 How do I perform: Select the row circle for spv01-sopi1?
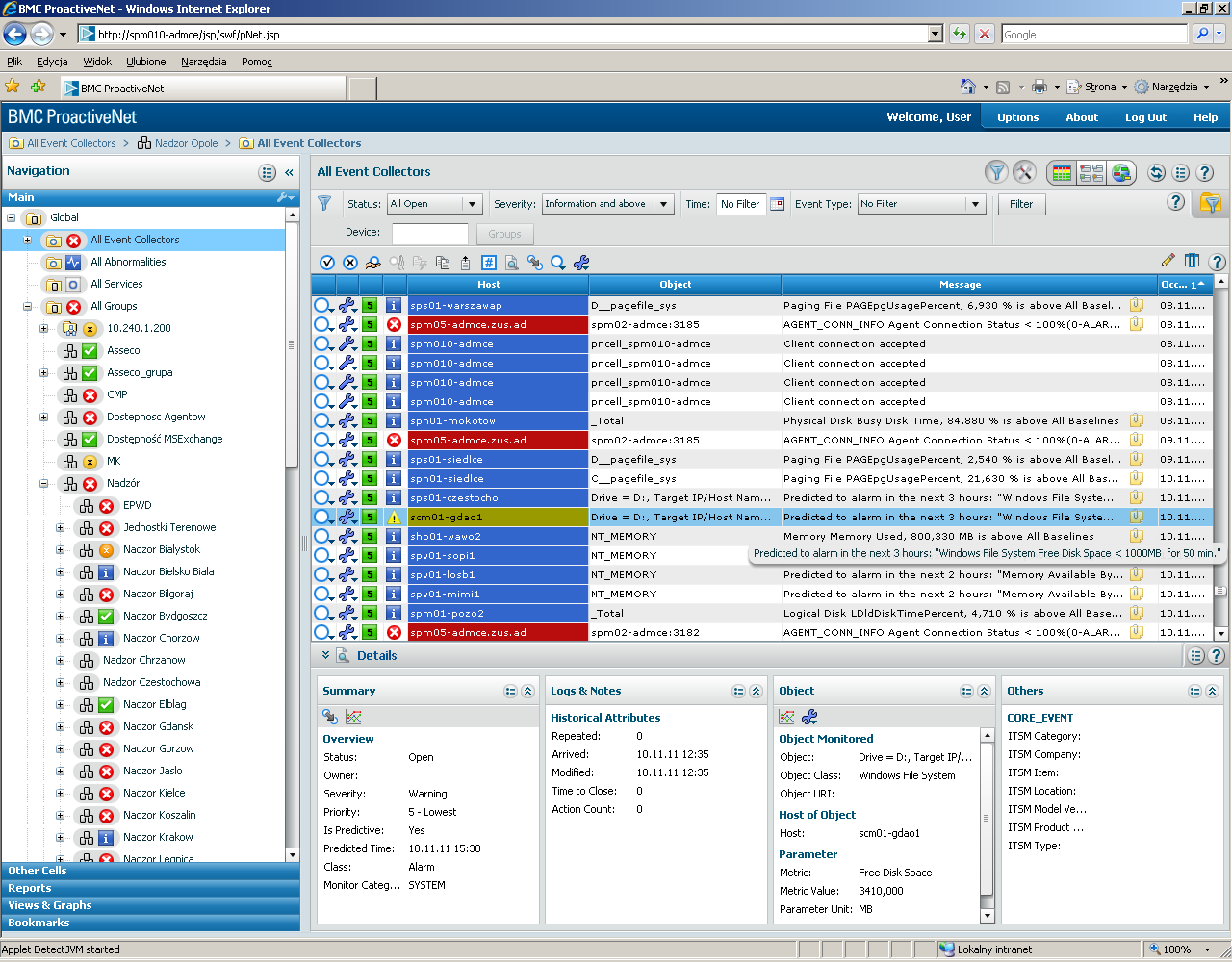coord(322,555)
